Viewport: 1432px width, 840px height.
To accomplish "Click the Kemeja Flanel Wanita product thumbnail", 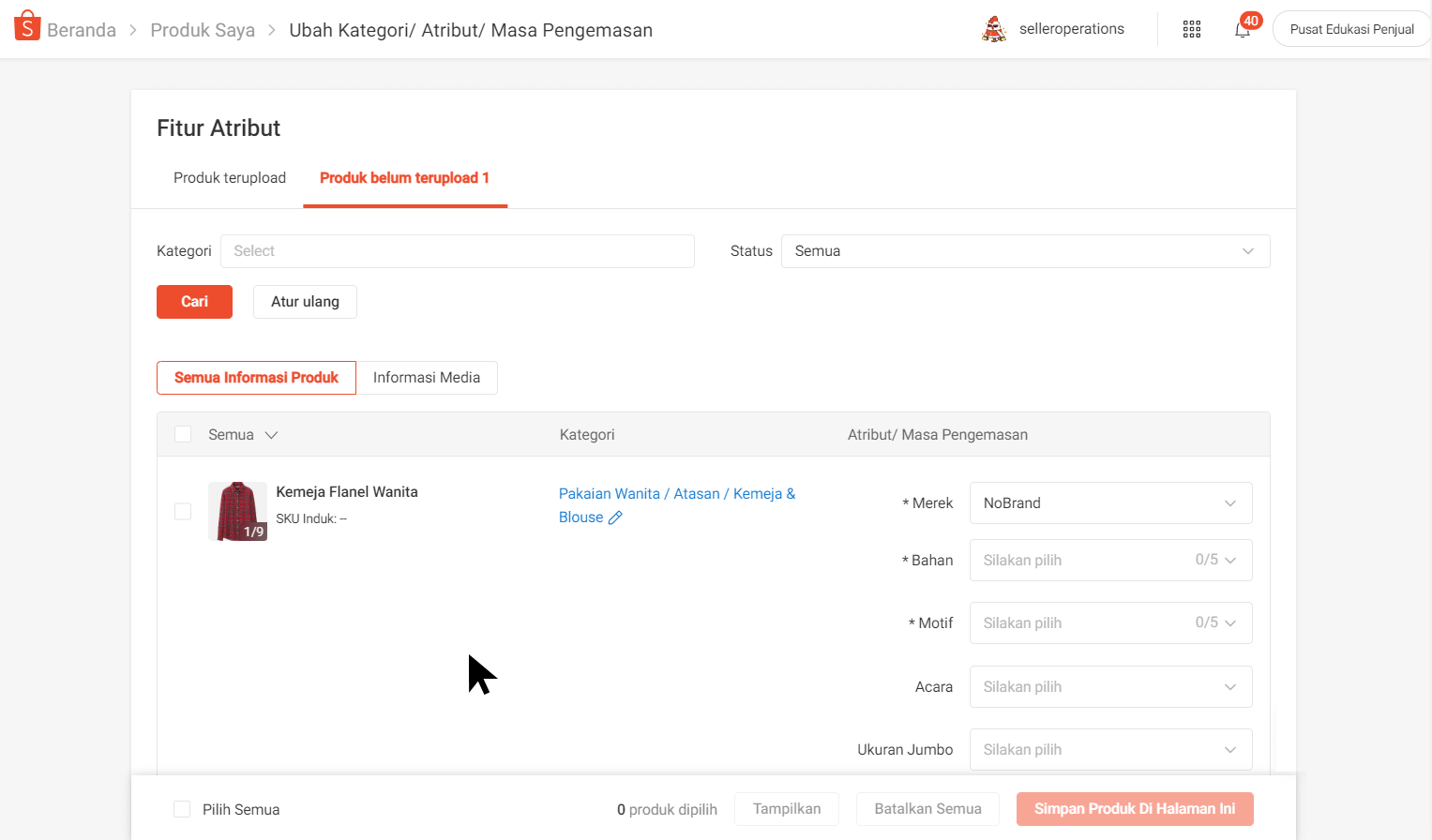I will [237, 511].
